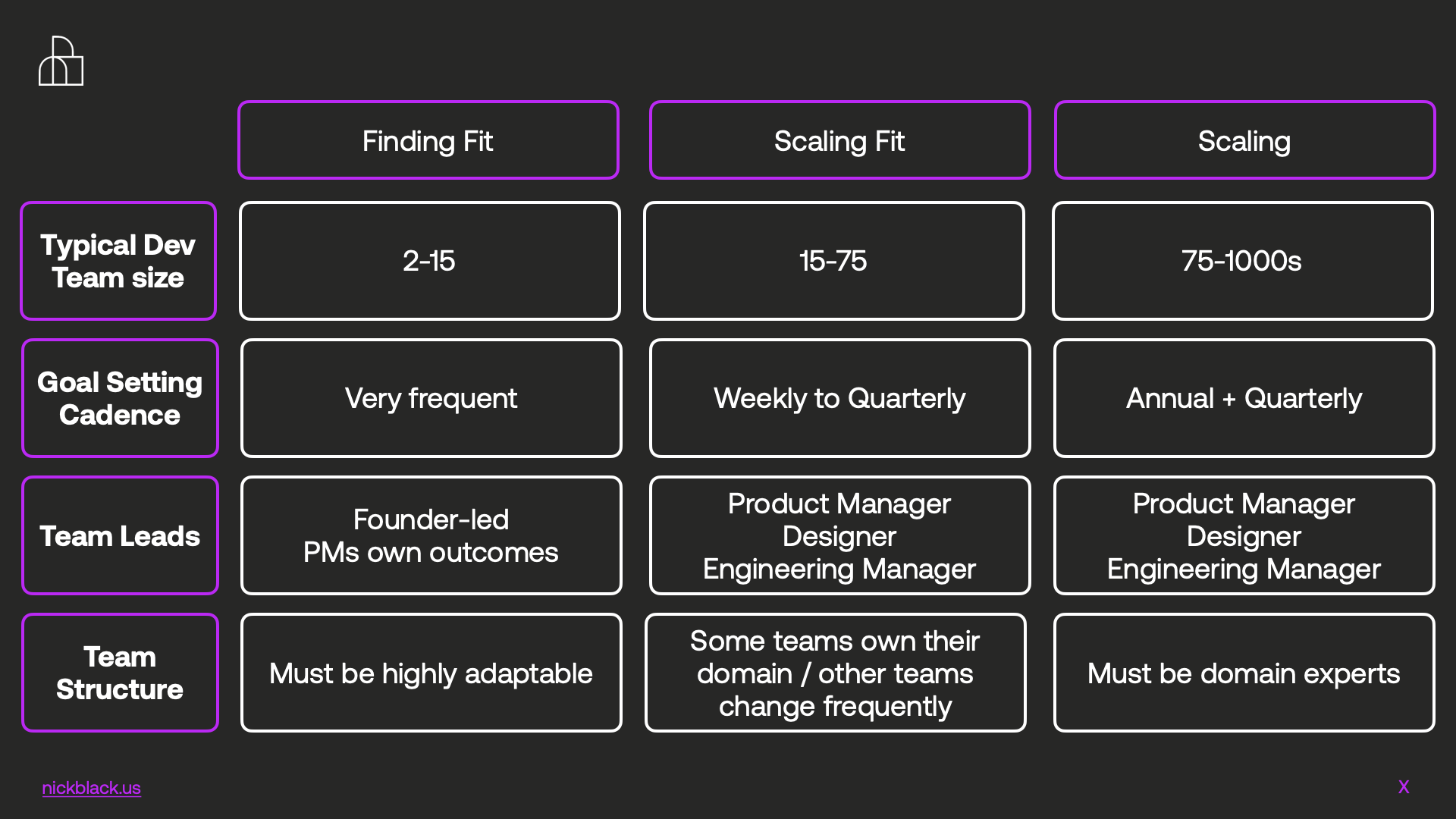Click the Team Structure row label
Image resolution: width=1456 pixels, height=819 pixels.
coord(120,673)
